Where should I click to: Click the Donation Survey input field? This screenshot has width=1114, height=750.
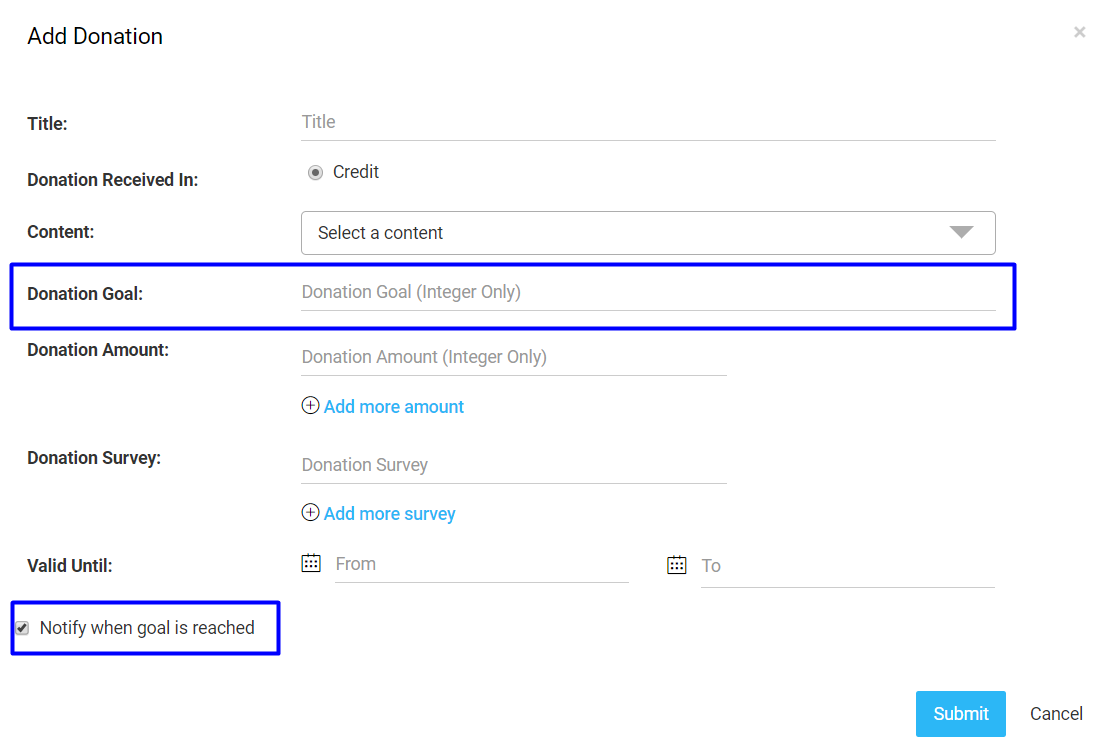514,465
